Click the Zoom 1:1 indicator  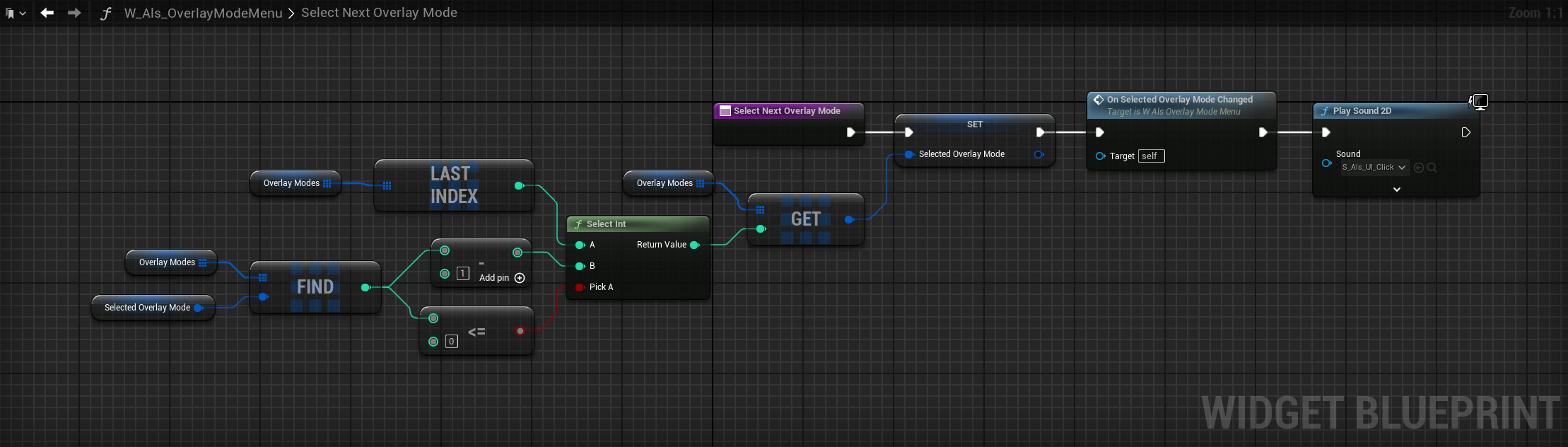point(1535,13)
